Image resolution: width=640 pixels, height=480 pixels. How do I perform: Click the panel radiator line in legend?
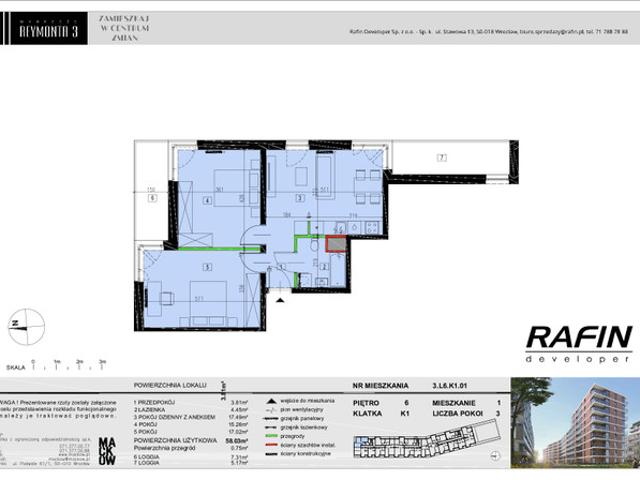tap(271, 419)
